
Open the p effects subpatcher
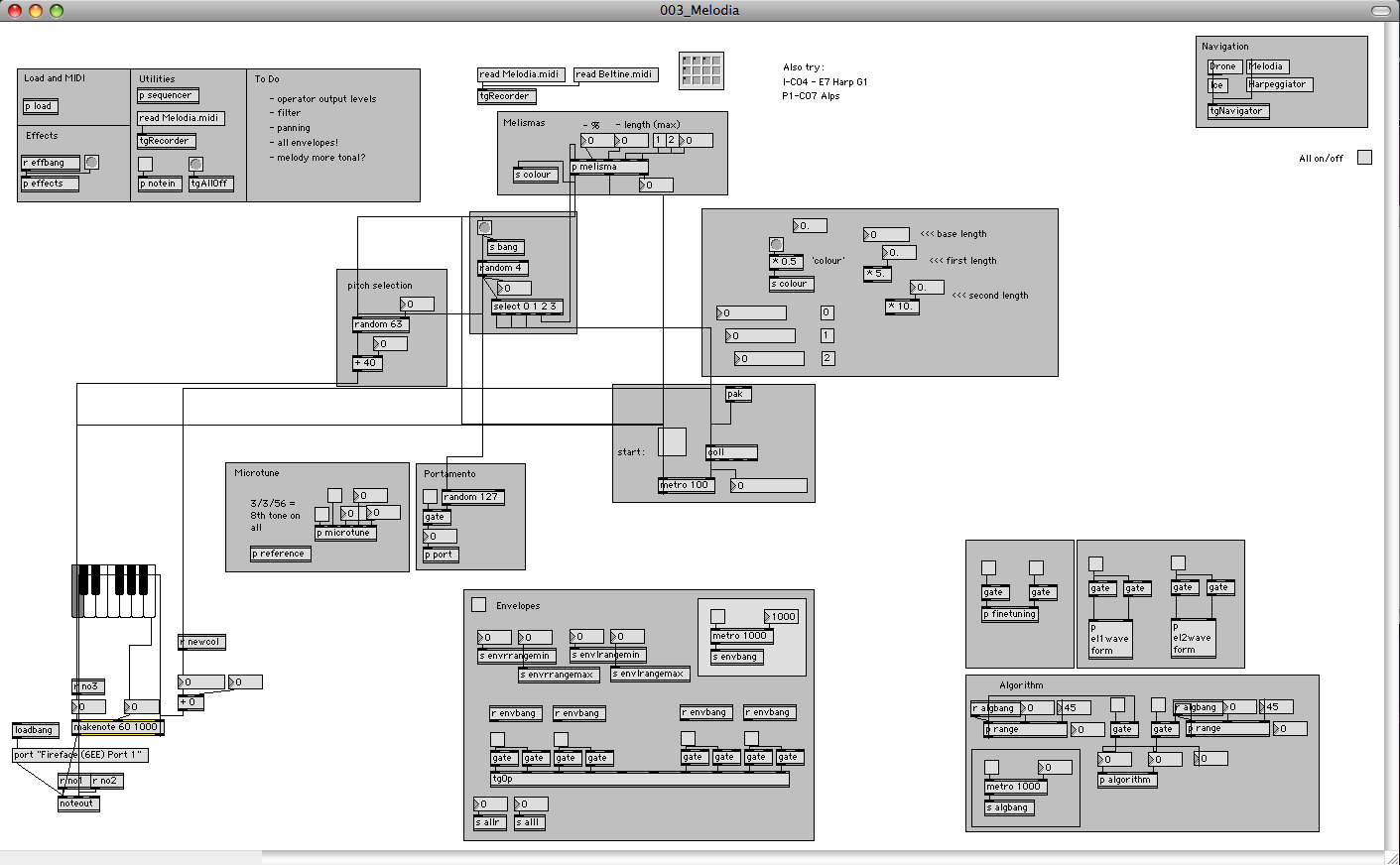click(x=48, y=184)
